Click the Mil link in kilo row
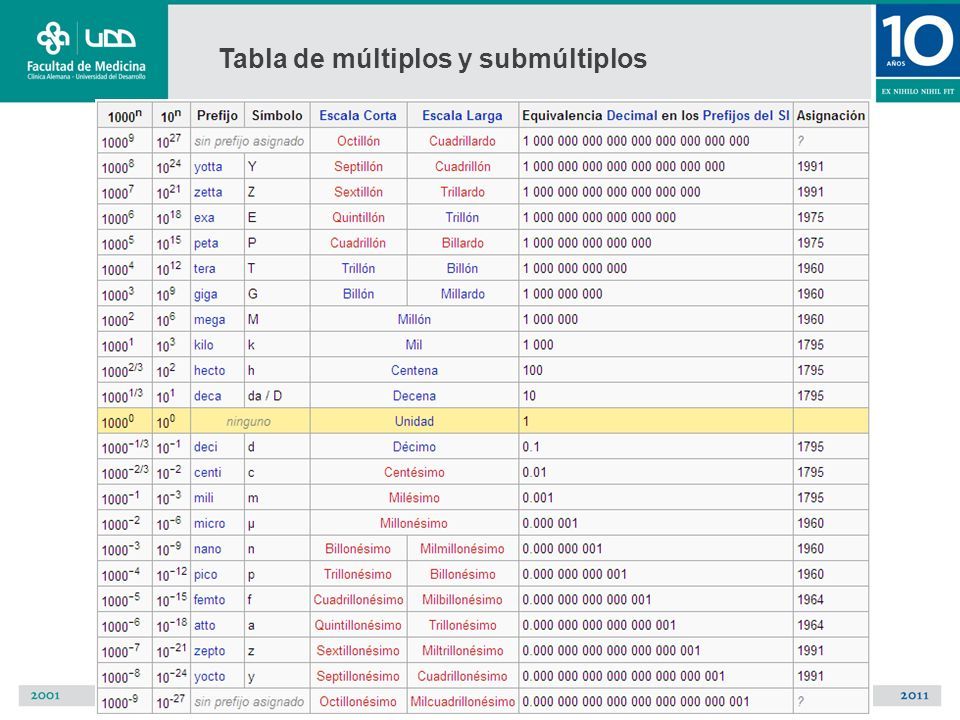This screenshot has height=720, width=960. pos(414,345)
